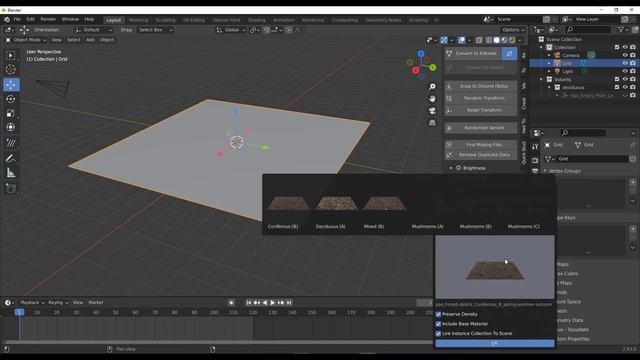This screenshot has width=640, height=360.
Task: Toggle auto keying record button
Action: tap(231, 302)
